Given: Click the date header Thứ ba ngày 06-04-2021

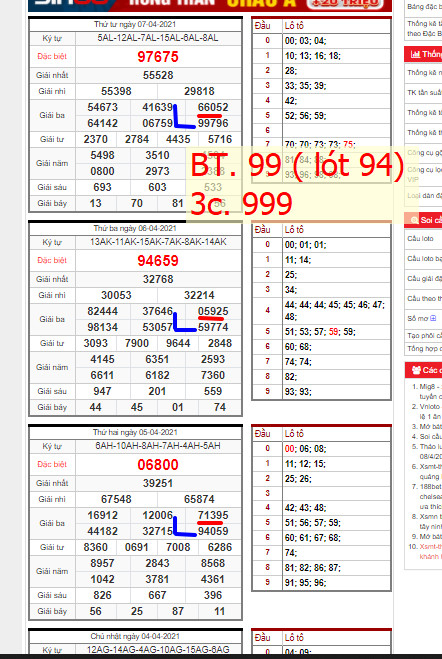Looking at the screenshot, I should pyautogui.click(x=135, y=228).
